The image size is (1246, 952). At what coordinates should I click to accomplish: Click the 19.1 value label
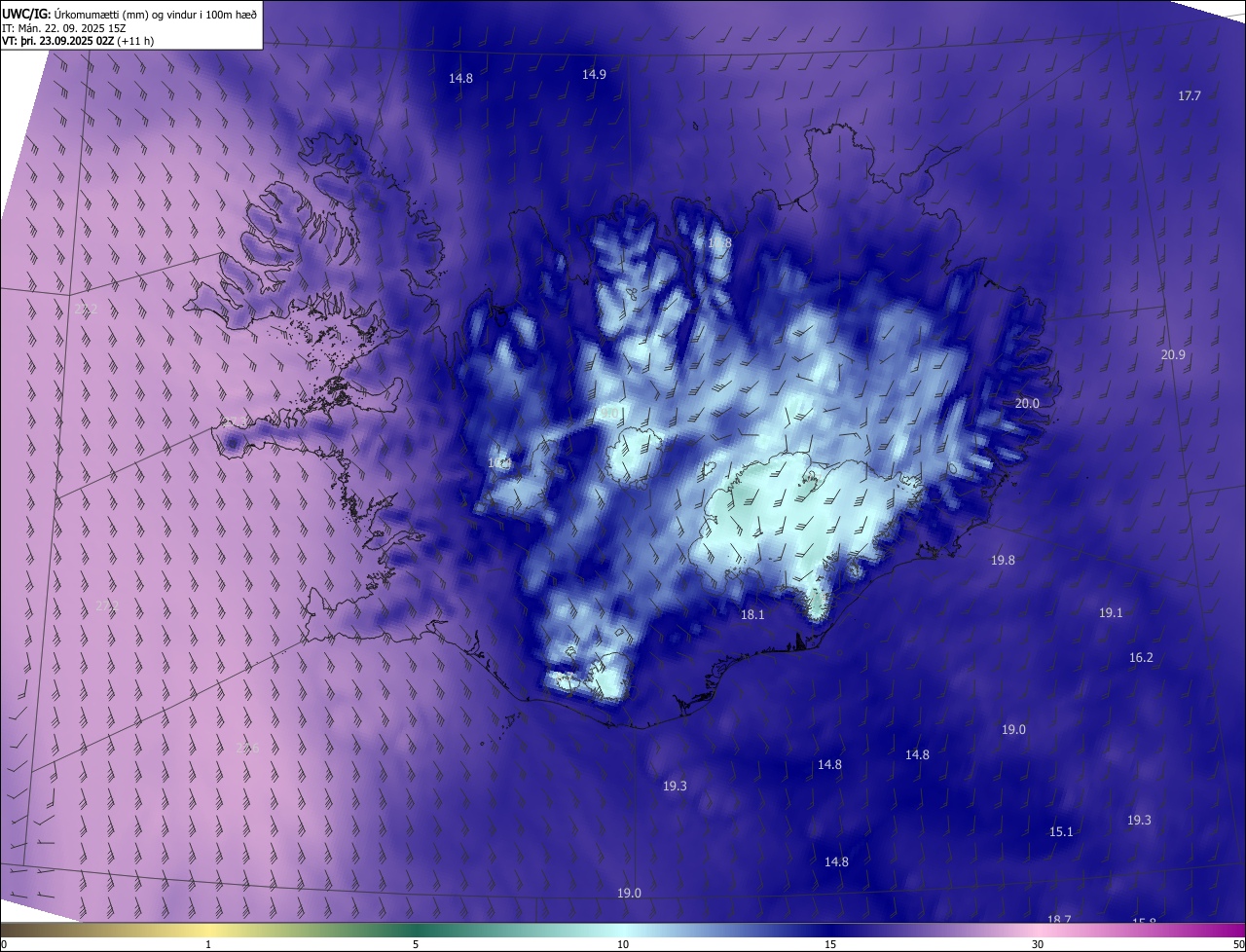click(1111, 612)
